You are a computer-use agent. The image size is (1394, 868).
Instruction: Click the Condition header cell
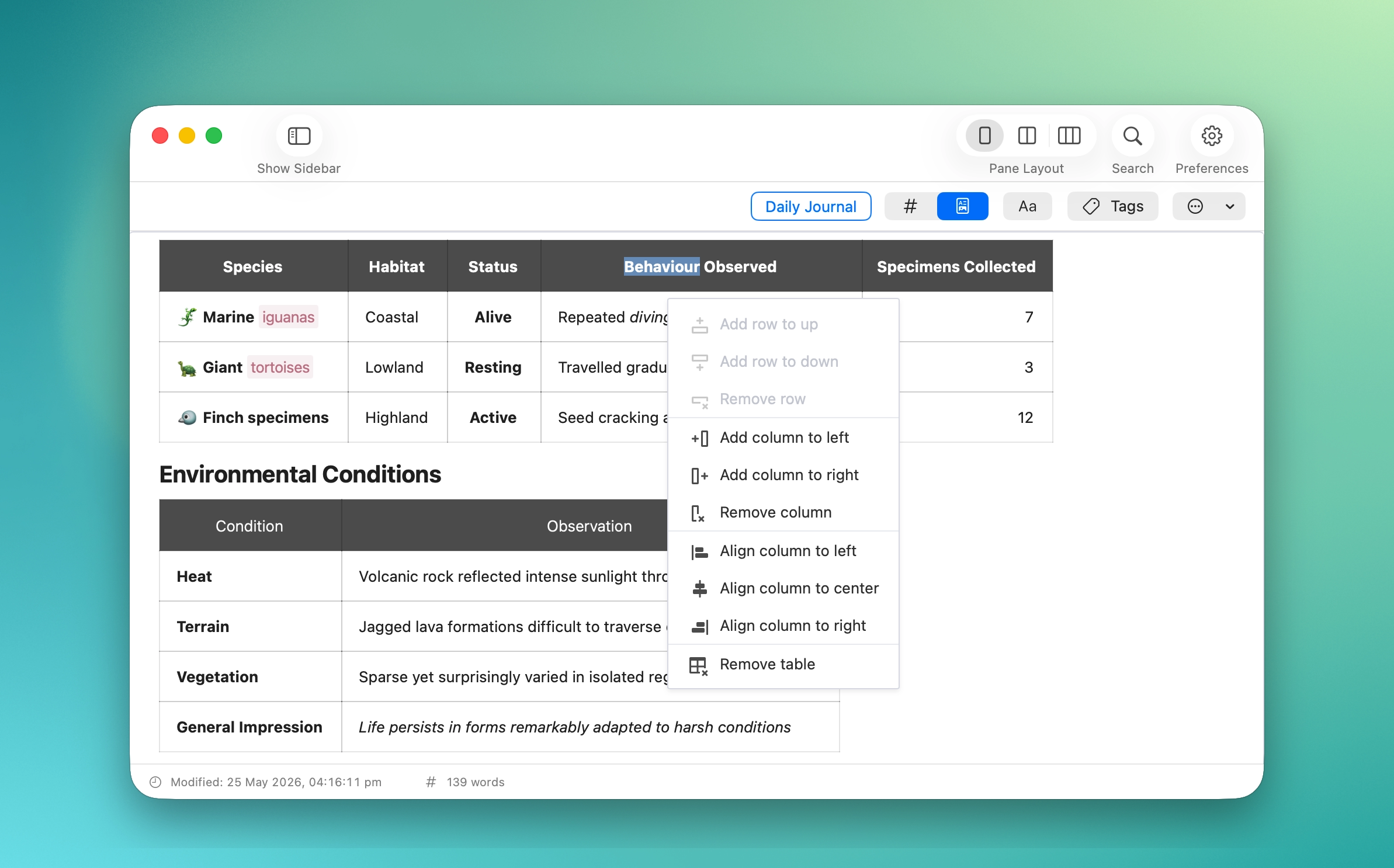(249, 526)
